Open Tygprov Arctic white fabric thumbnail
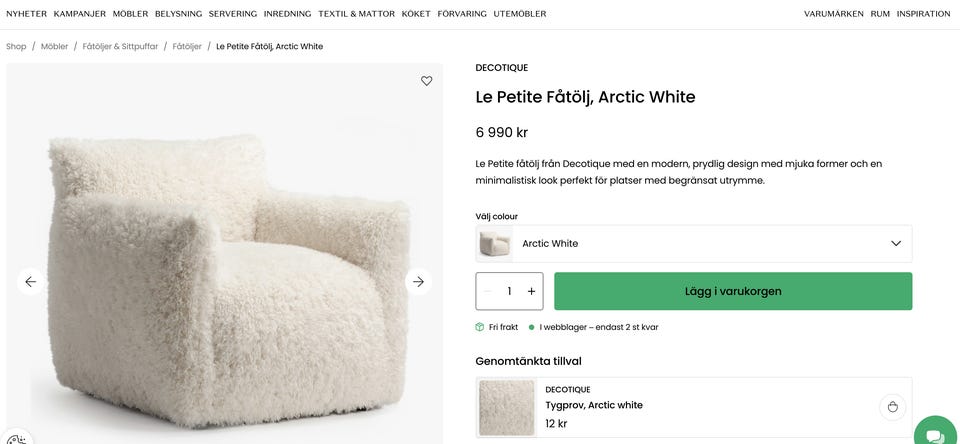Screen dimensions: 960x444 [x=506, y=407]
